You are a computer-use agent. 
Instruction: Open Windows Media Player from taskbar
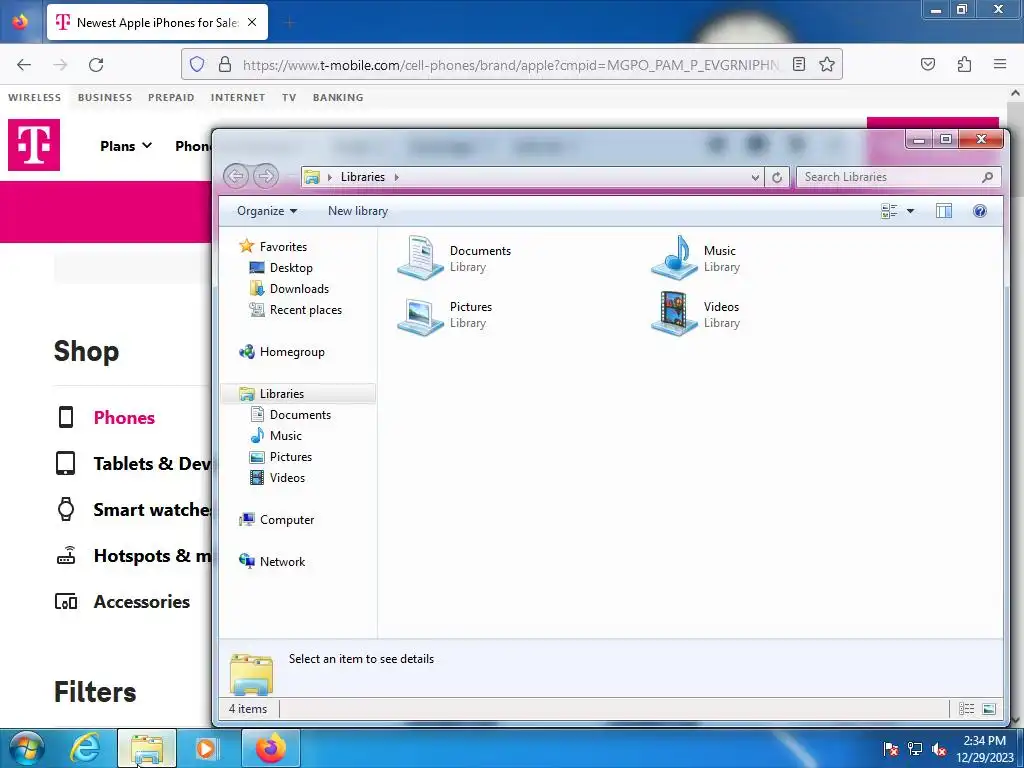(206, 748)
